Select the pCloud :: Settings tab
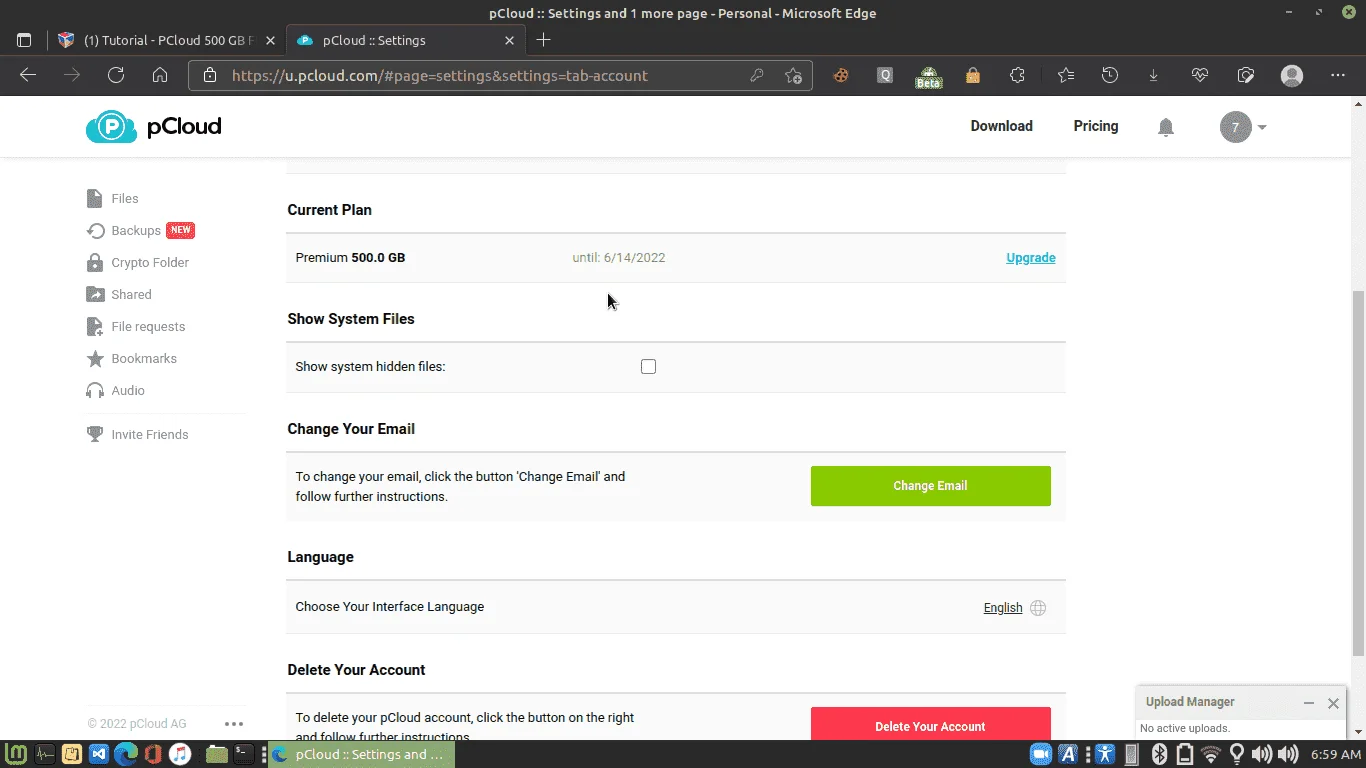 (x=405, y=40)
